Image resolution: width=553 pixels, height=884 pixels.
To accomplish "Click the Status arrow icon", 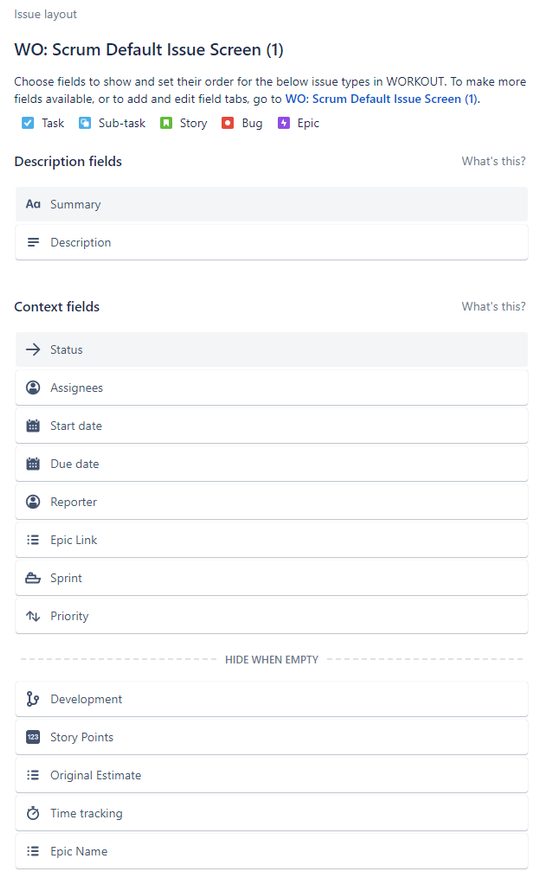I will [x=33, y=350].
